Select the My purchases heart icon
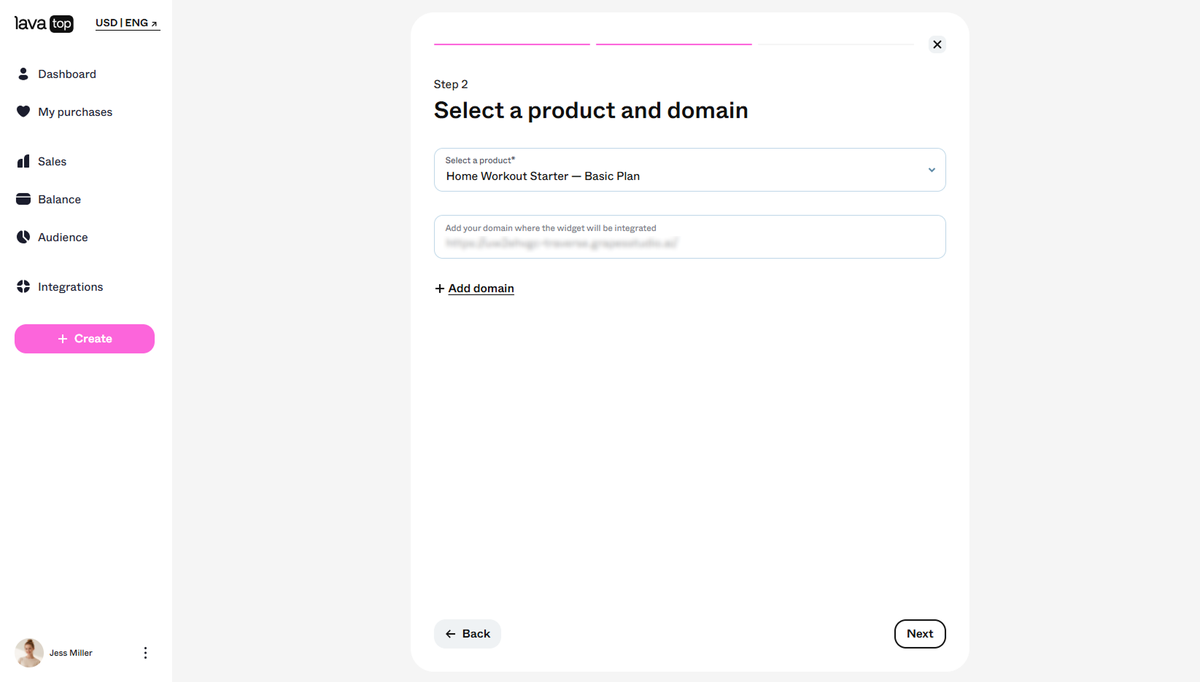 tap(24, 112)
